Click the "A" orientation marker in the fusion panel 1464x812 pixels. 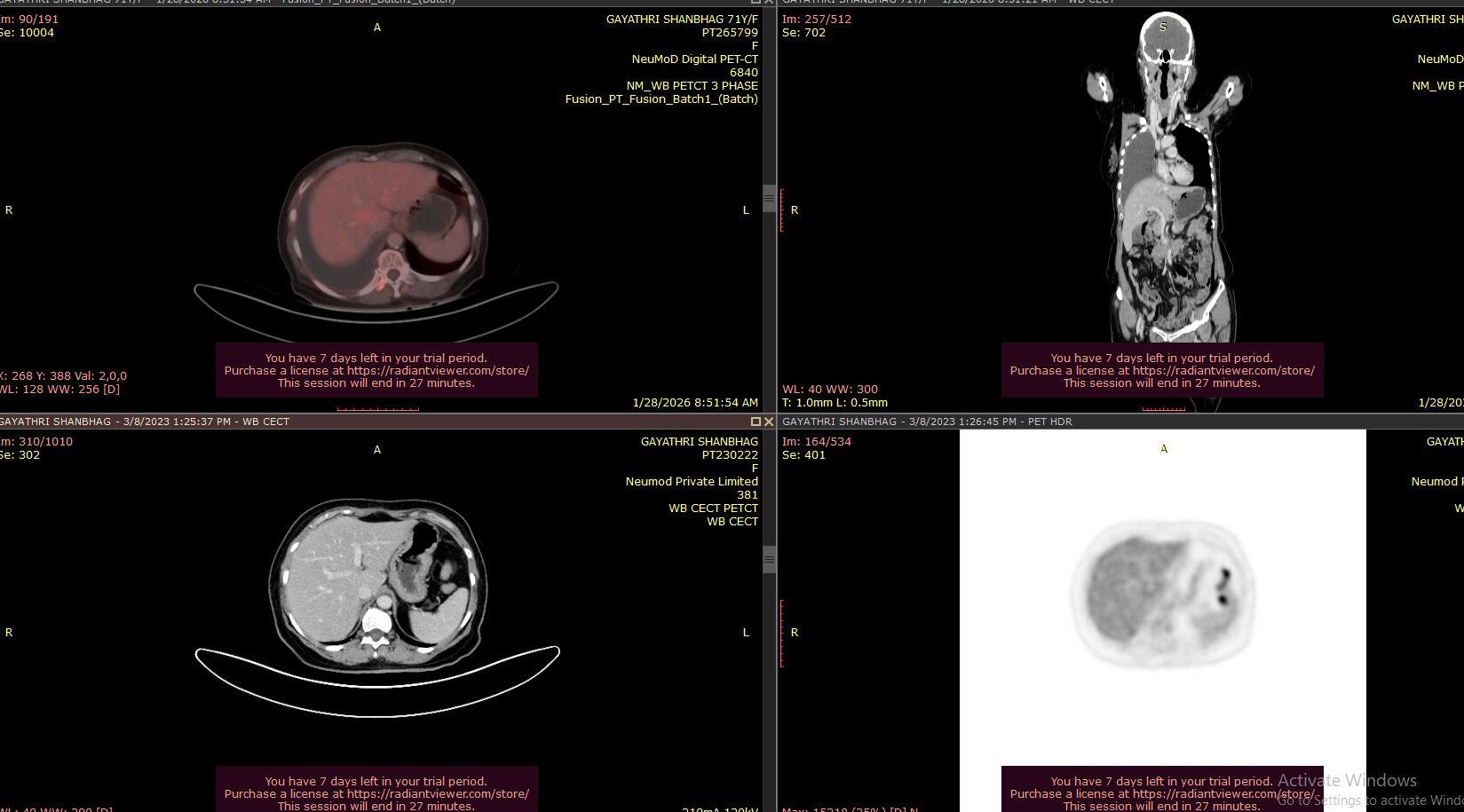point(377,27)
